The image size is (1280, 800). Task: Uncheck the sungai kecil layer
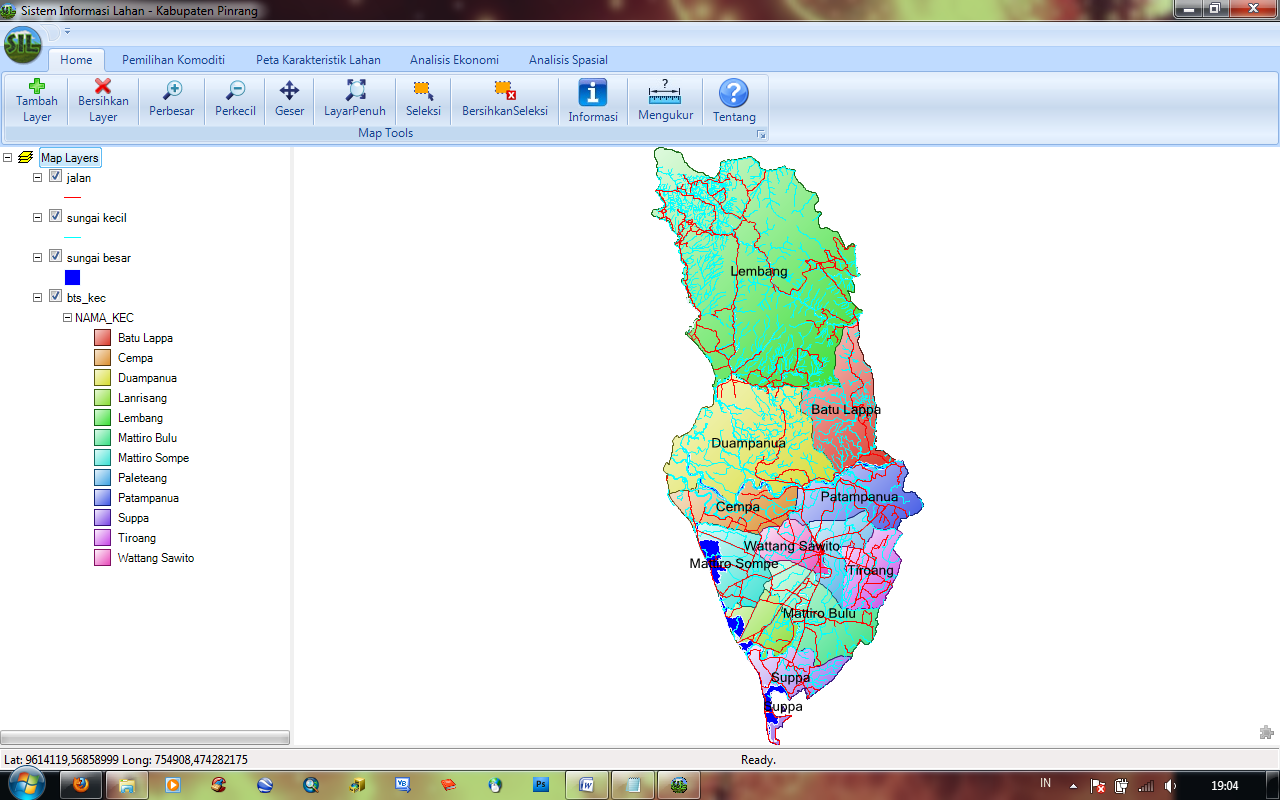pyautogui.click(x=55, y=215)
